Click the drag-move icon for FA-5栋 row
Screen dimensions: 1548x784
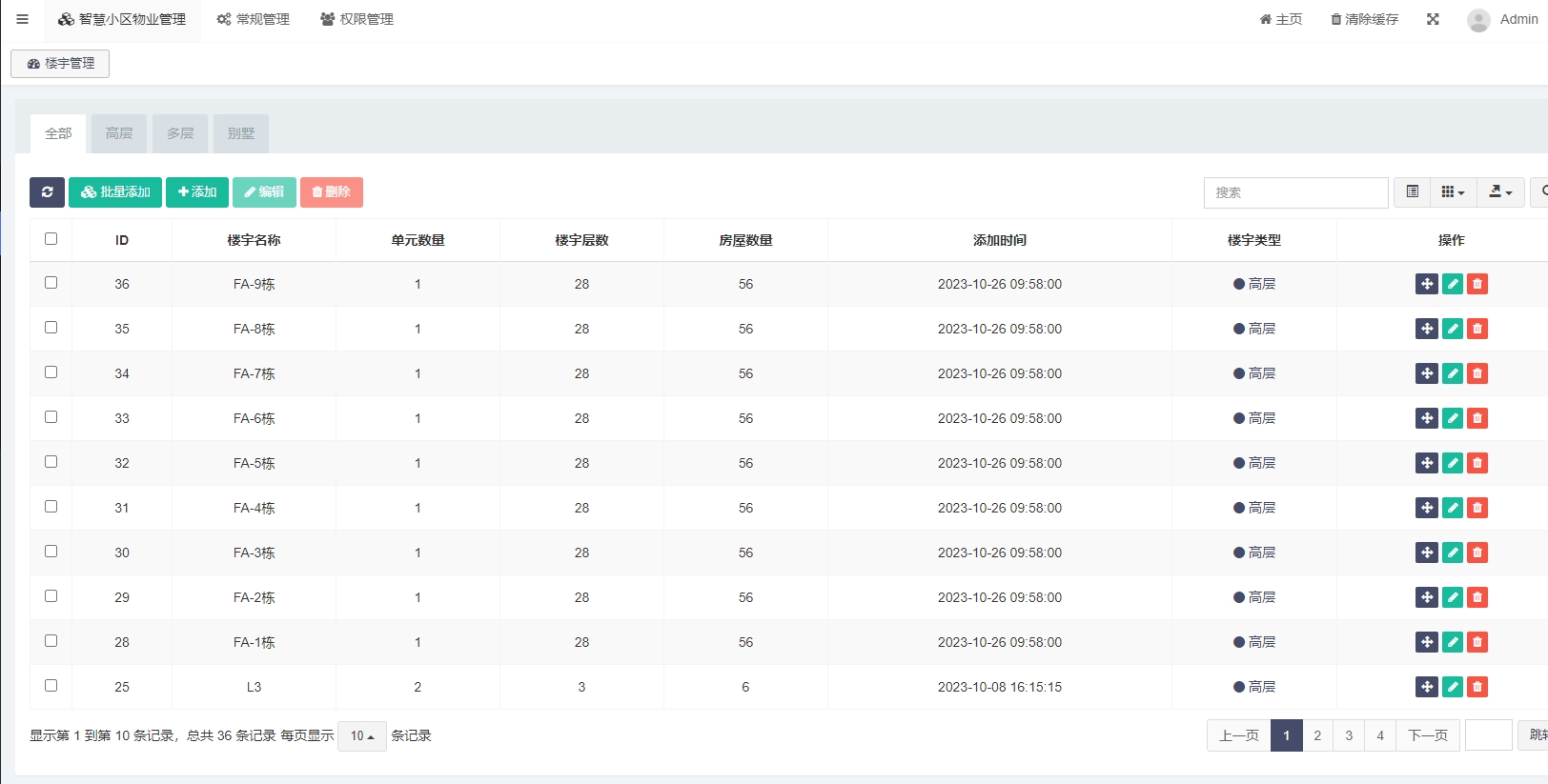click(1426, 463)
